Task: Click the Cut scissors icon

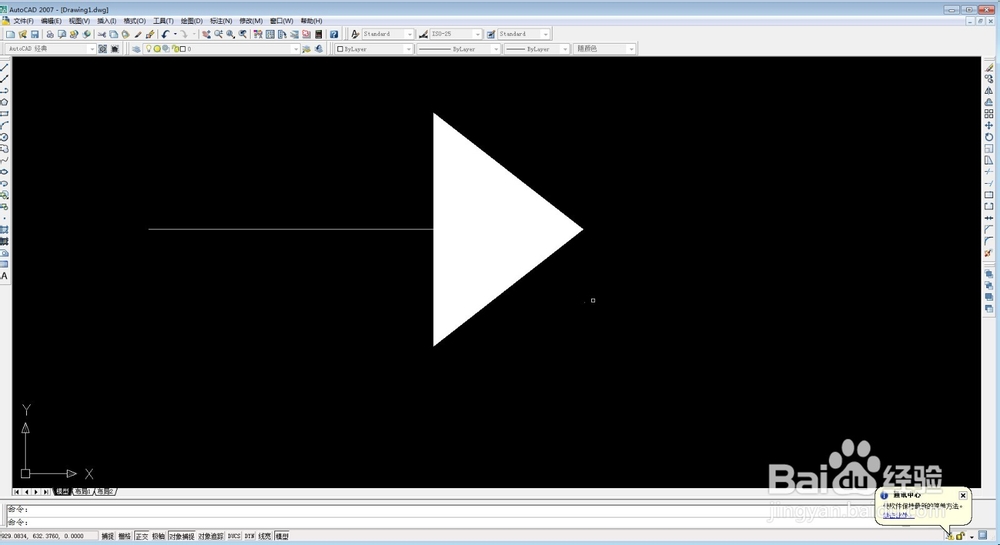Action: pyautogui.click(x=101, y=34)
